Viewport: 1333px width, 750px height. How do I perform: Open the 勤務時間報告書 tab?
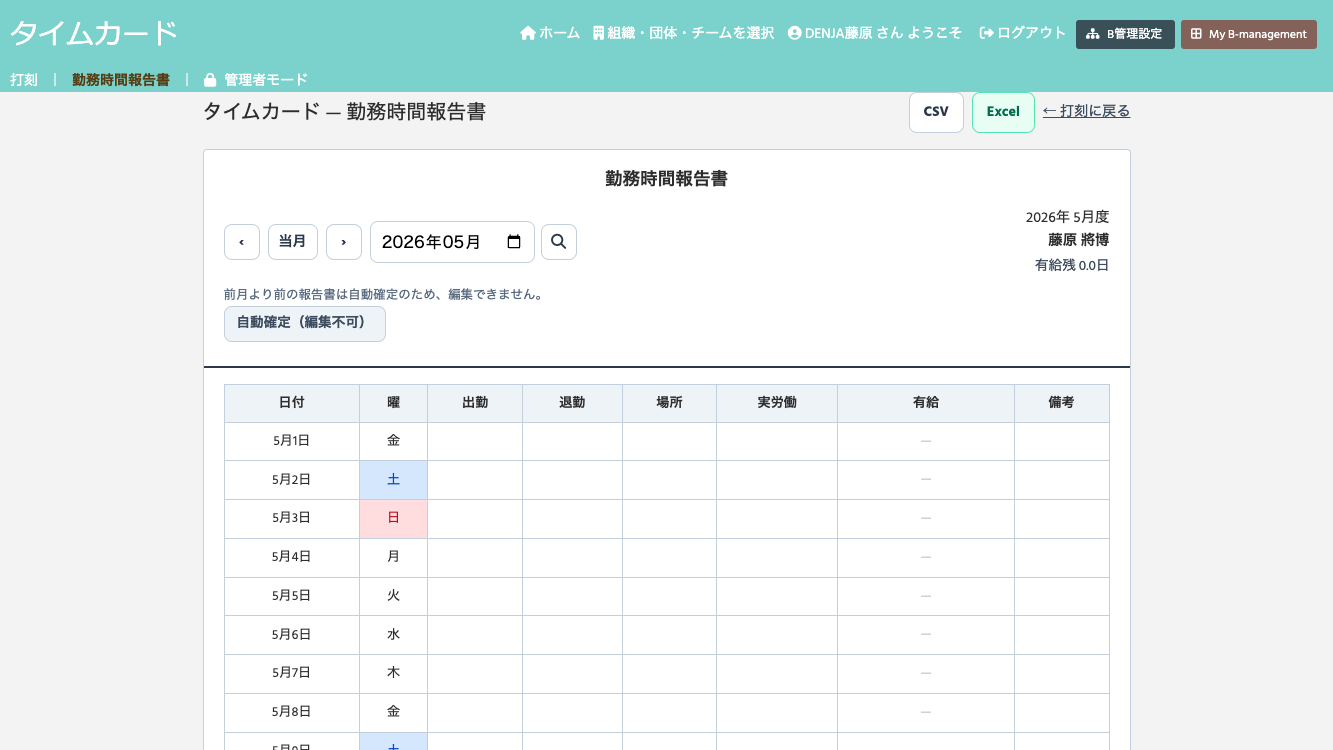121,80
